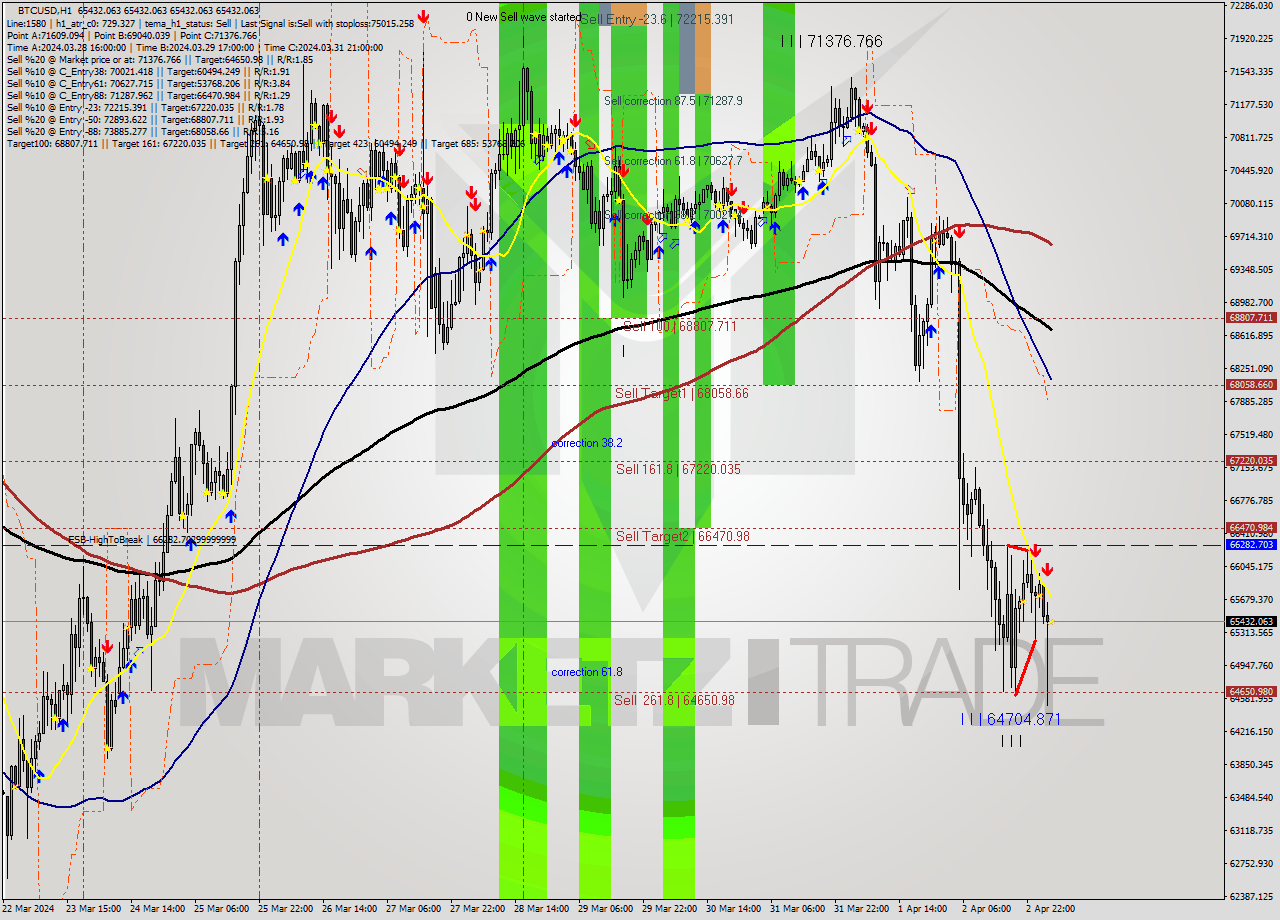Select the 'Sell %20 @ Entry -50' line

coord(146,119)
